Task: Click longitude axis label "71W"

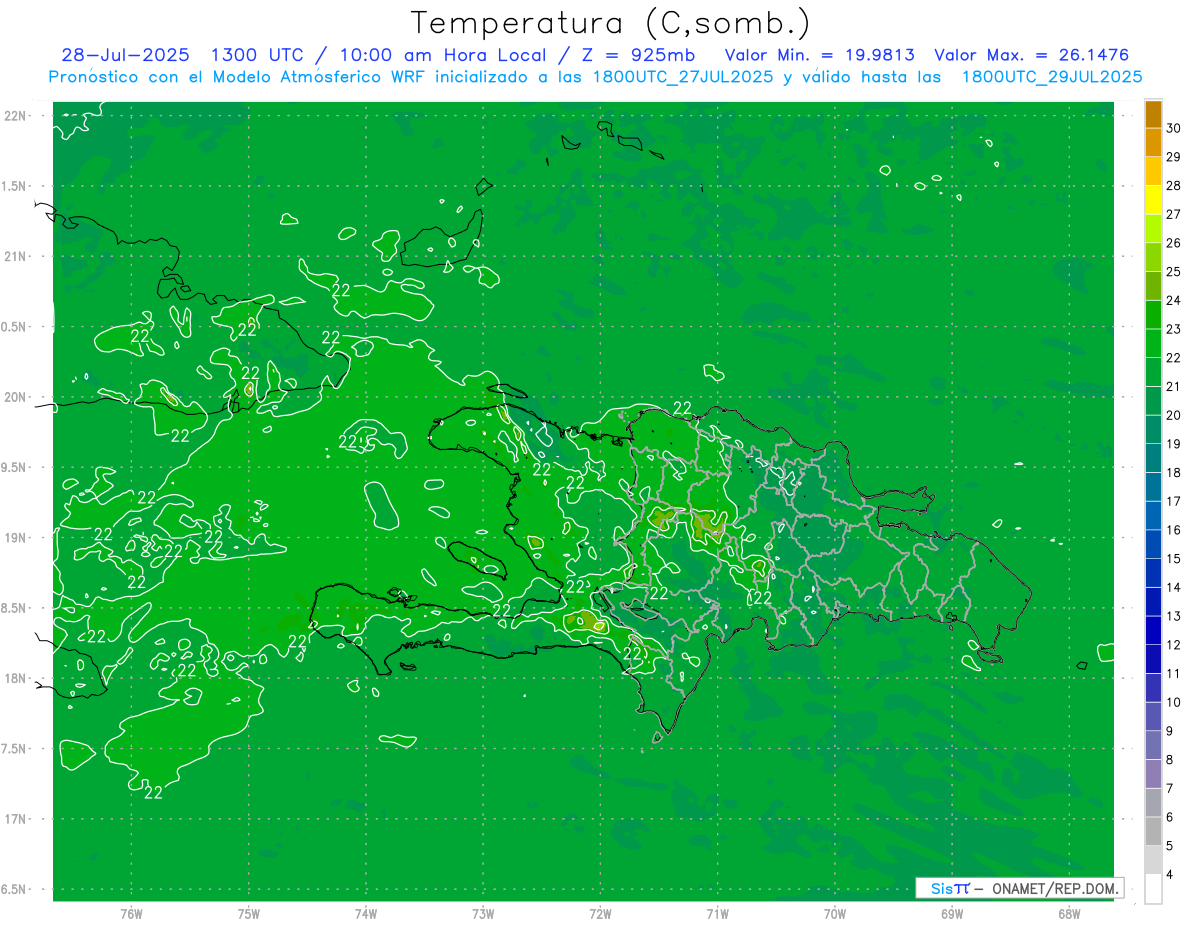Action: click(x=717, y=914)
